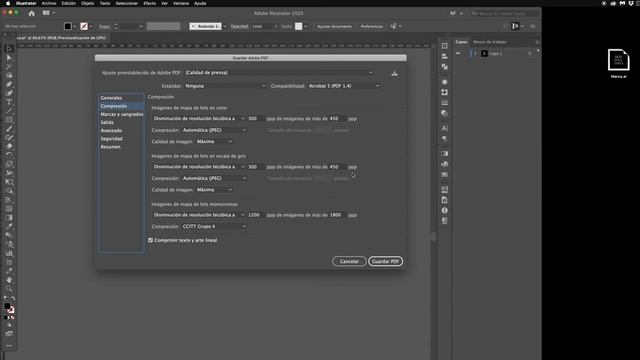
Task: Select the Paintbrush tool
Action: [x=9, y=129]
